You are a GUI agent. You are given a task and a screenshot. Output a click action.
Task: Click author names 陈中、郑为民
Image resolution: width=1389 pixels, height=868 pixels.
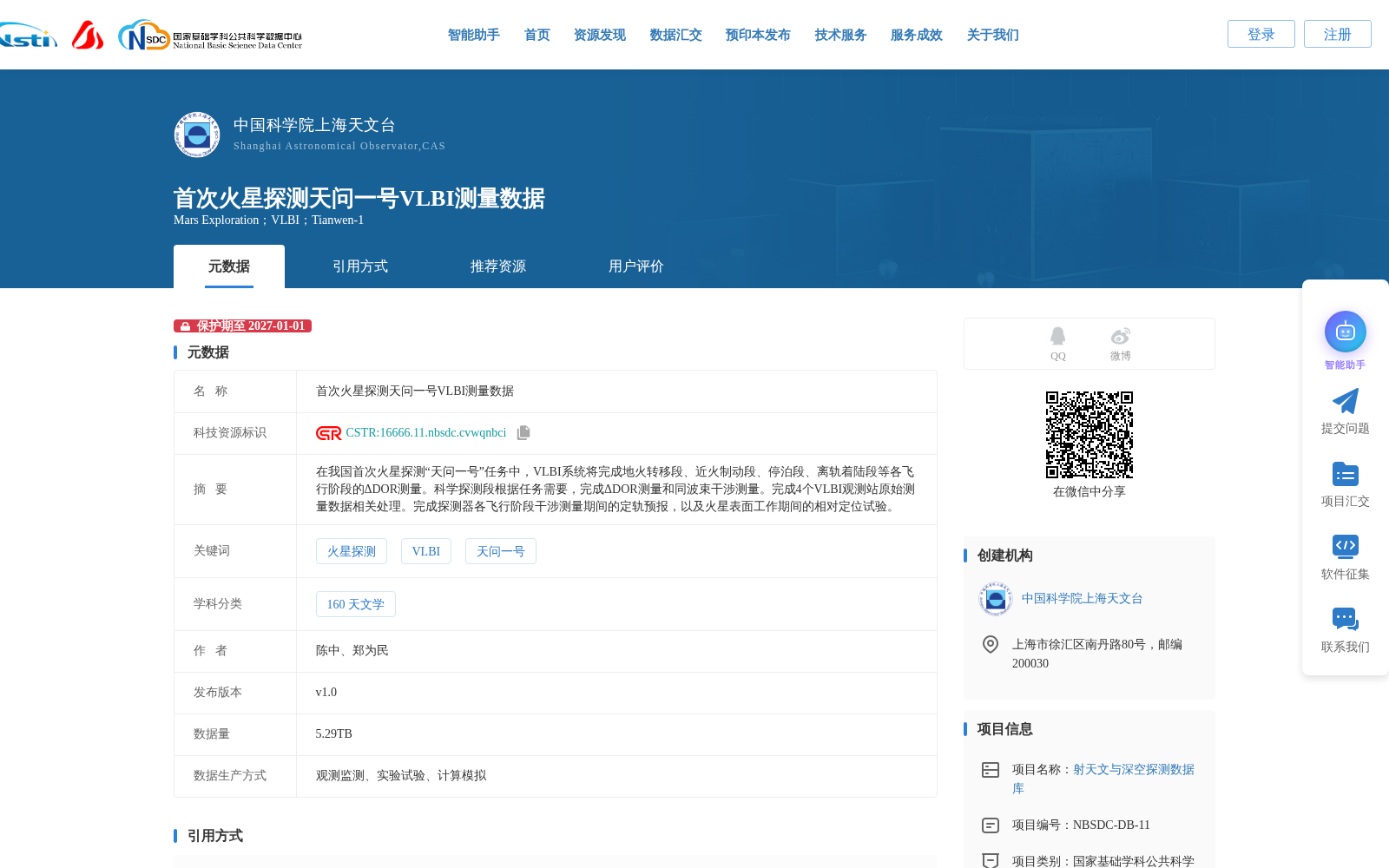352,651
